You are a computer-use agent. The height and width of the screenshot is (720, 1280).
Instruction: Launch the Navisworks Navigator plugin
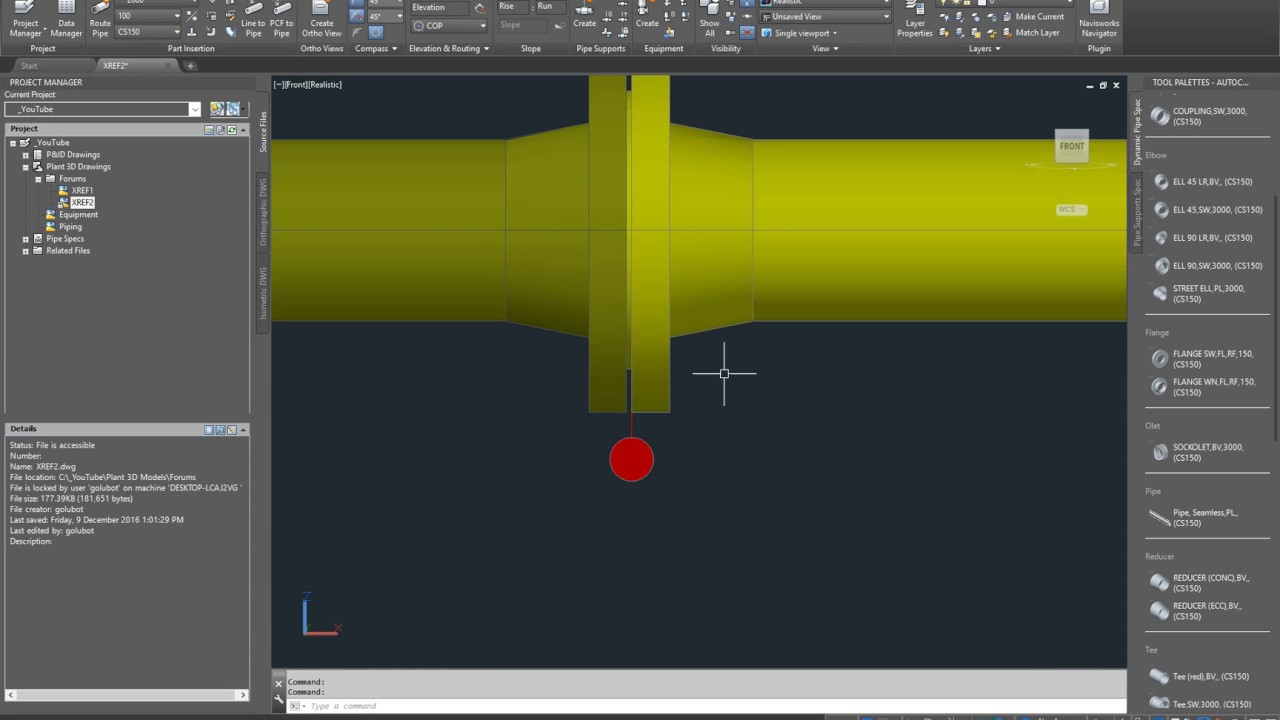tap(1099, 20)
